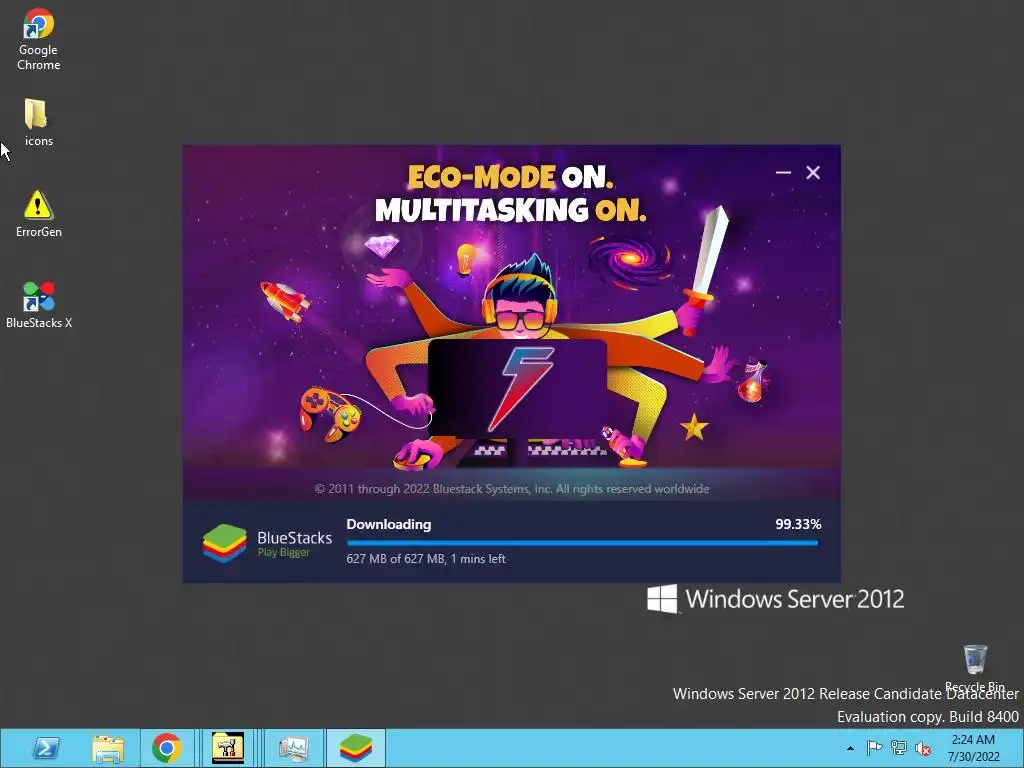Open the performance monitor taskbar icon
This screenshot has width=1024, height=768.
pyautogui.click(x=293, y=748)
